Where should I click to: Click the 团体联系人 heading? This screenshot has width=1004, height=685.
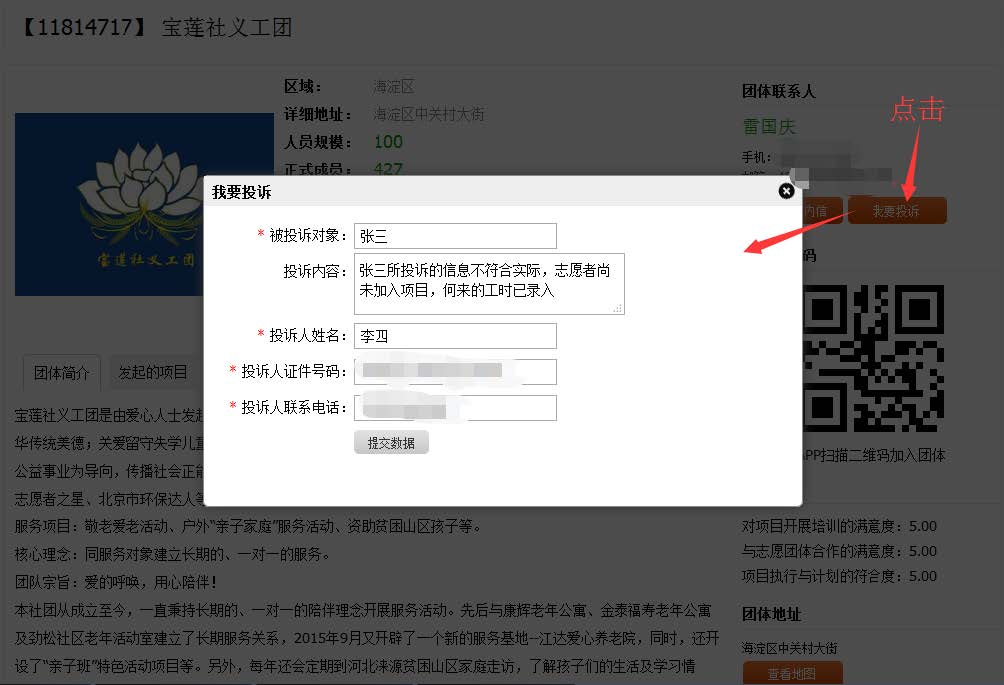(779, 92)
